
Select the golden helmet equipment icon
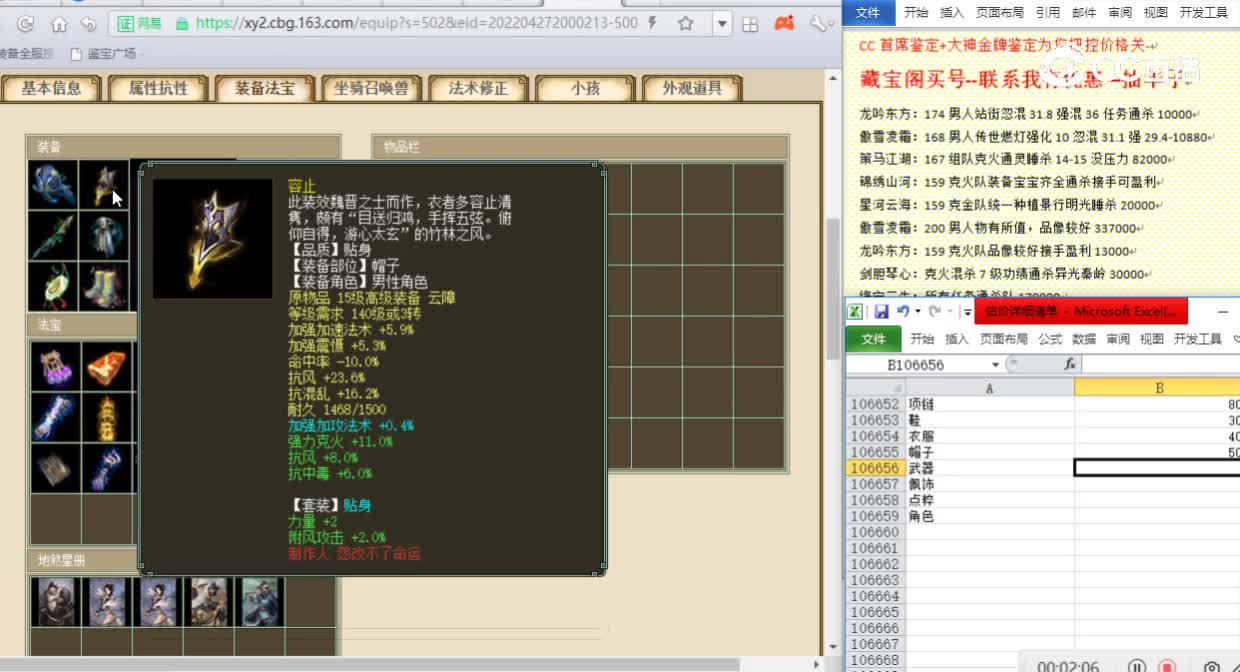[104, 186]
